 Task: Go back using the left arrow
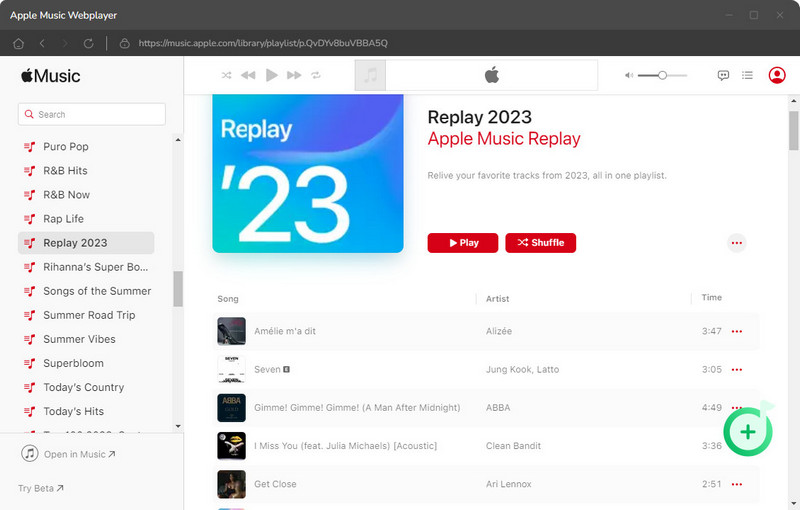coord(42,43)
